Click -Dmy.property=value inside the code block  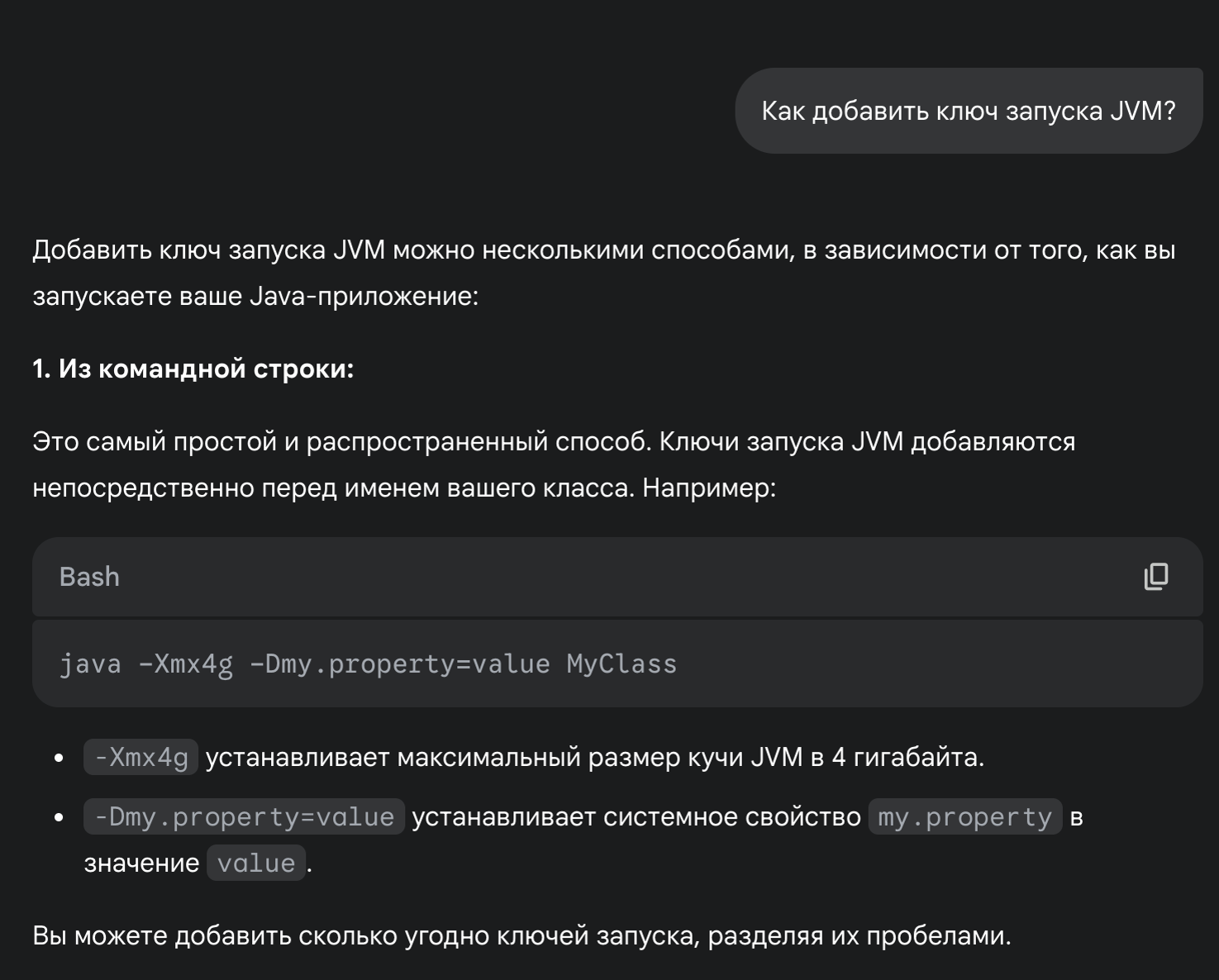tap(399, 664)
